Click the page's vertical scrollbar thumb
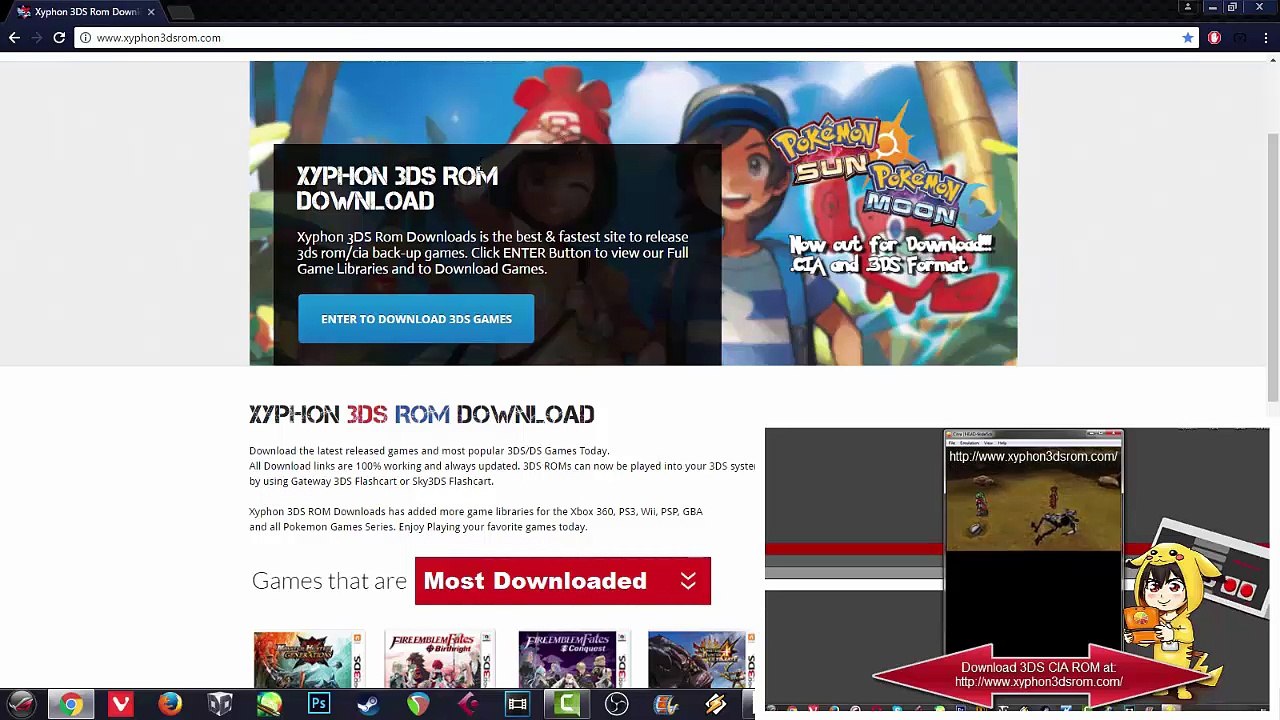 1273,266
